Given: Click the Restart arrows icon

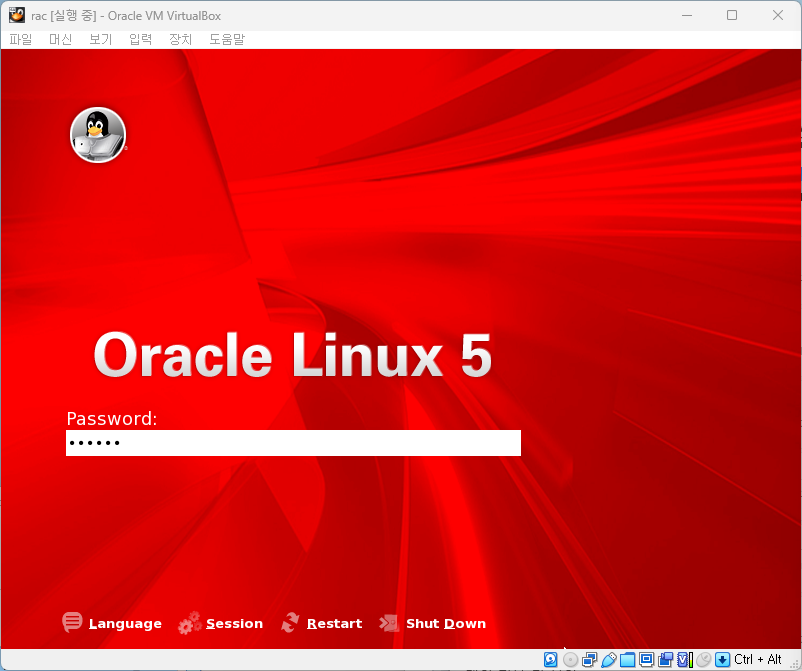Looking at the screenshot, I should (x=290, y=622).
